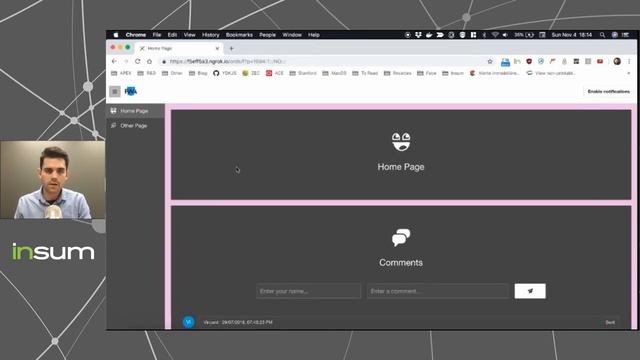Click the volume icon in menu bar
Image resolution: width=640 pixels, height=360 pixels.
click(505, 35)
